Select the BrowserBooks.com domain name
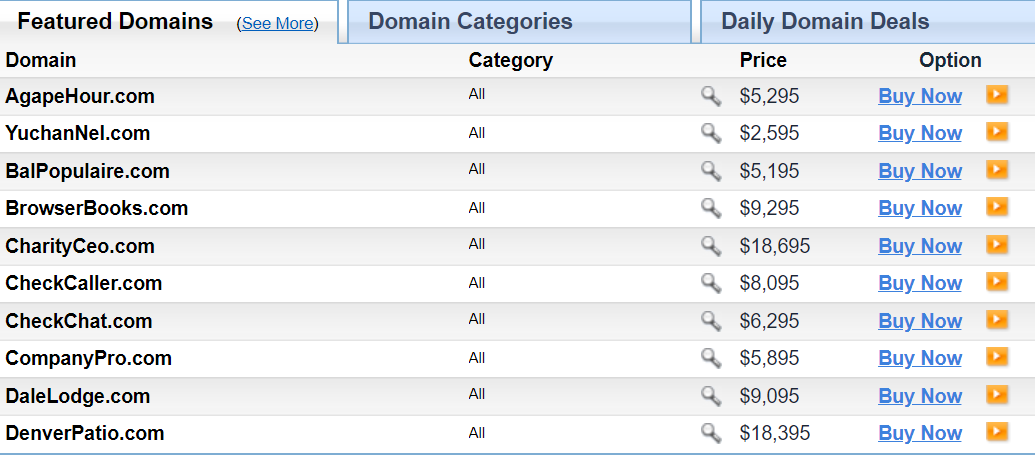This screenshot has width=1035, height=455. coord(97,208)
